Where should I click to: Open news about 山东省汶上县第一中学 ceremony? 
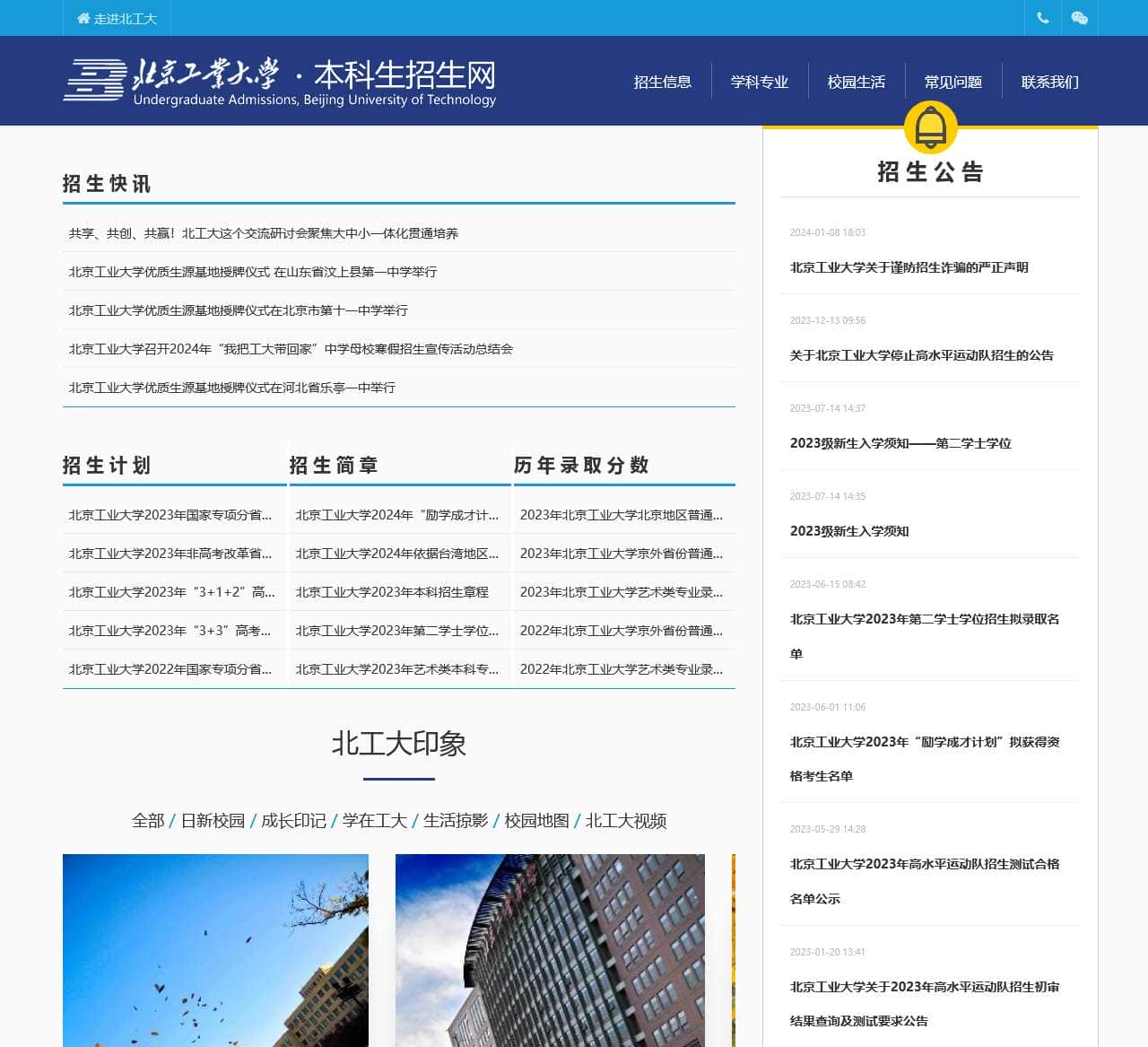click(x=253, y=272)
